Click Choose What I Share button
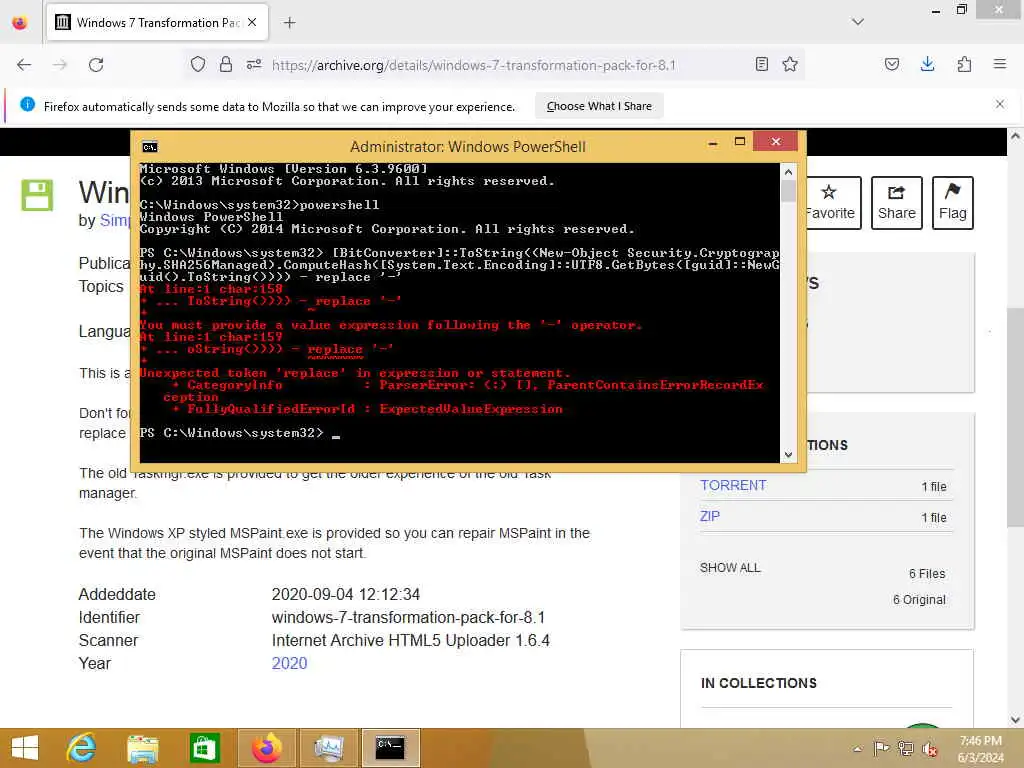The height and width of the screenshot is (768, 1024). [599, 106]
